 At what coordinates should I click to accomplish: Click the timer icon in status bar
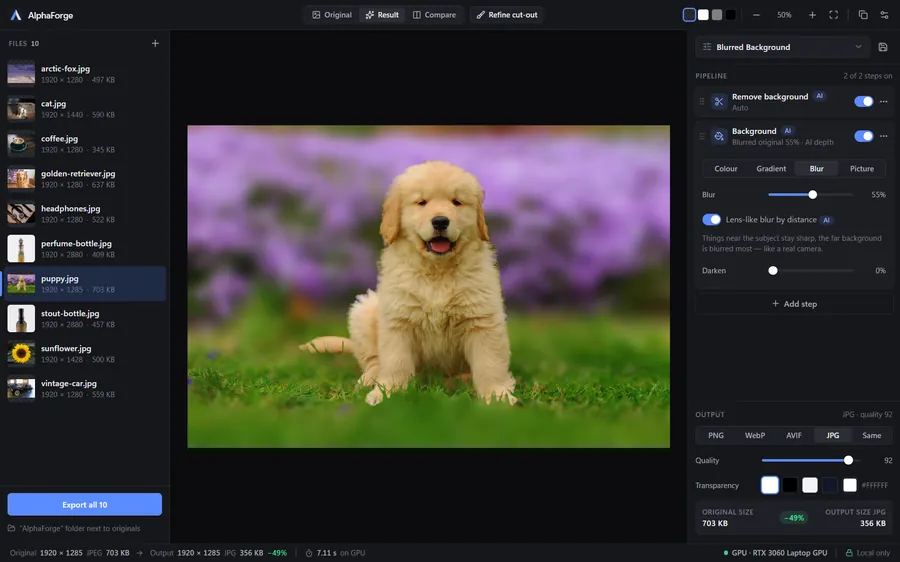pos(309,553)
